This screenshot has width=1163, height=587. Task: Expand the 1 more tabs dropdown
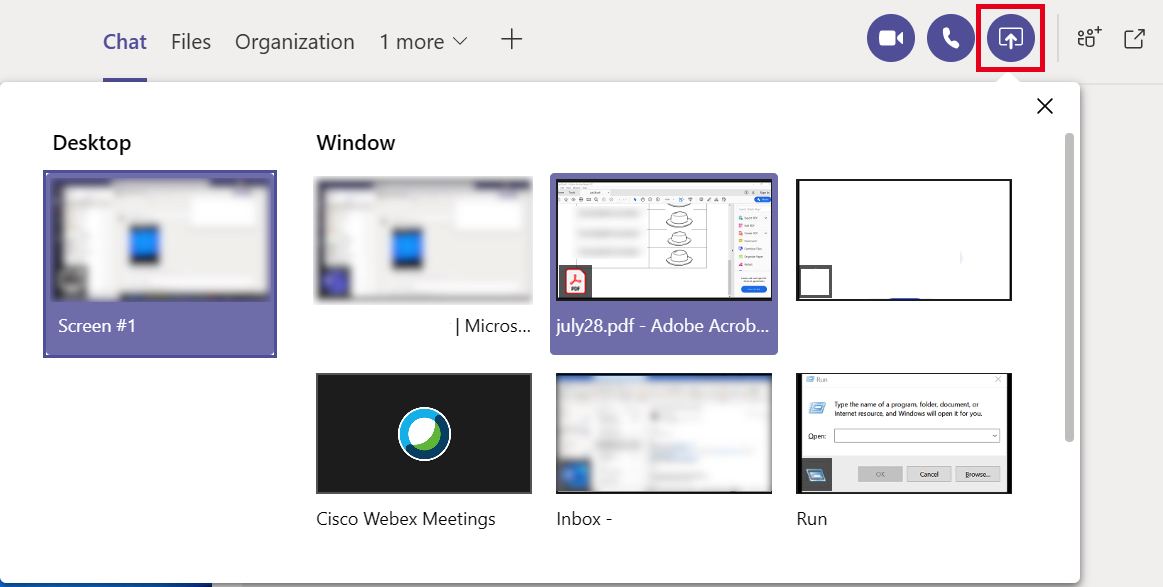coord(423,41)
